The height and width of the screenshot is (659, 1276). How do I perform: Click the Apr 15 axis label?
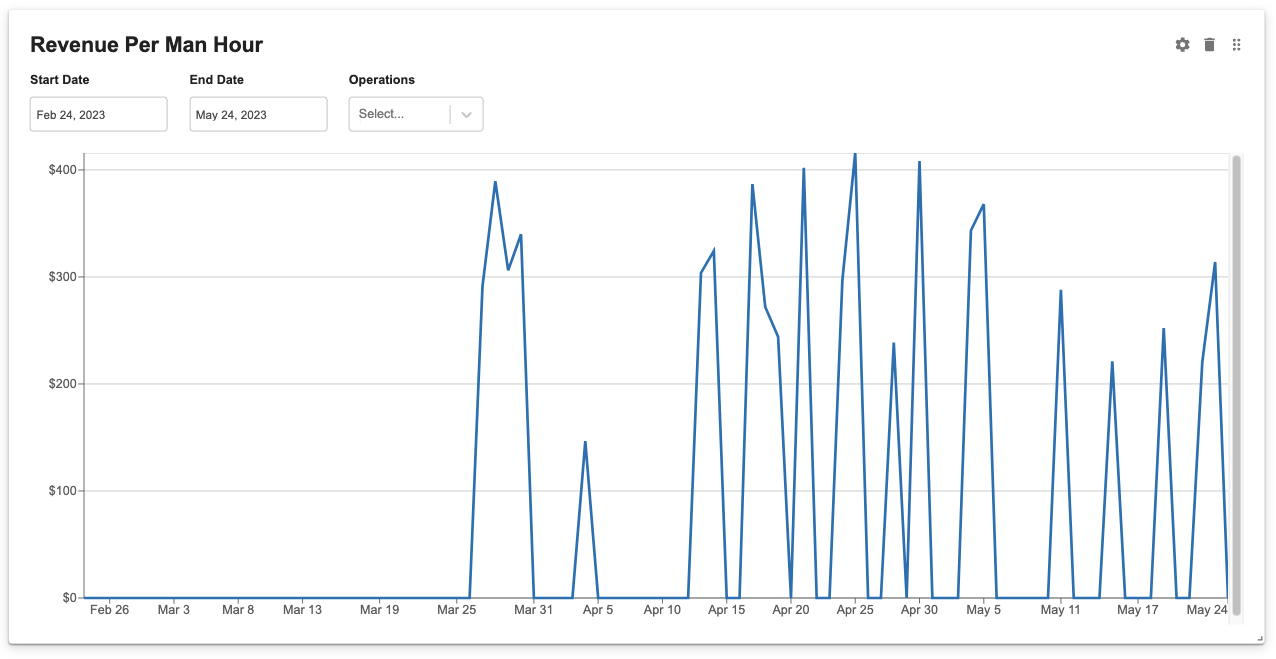(726, 610)
